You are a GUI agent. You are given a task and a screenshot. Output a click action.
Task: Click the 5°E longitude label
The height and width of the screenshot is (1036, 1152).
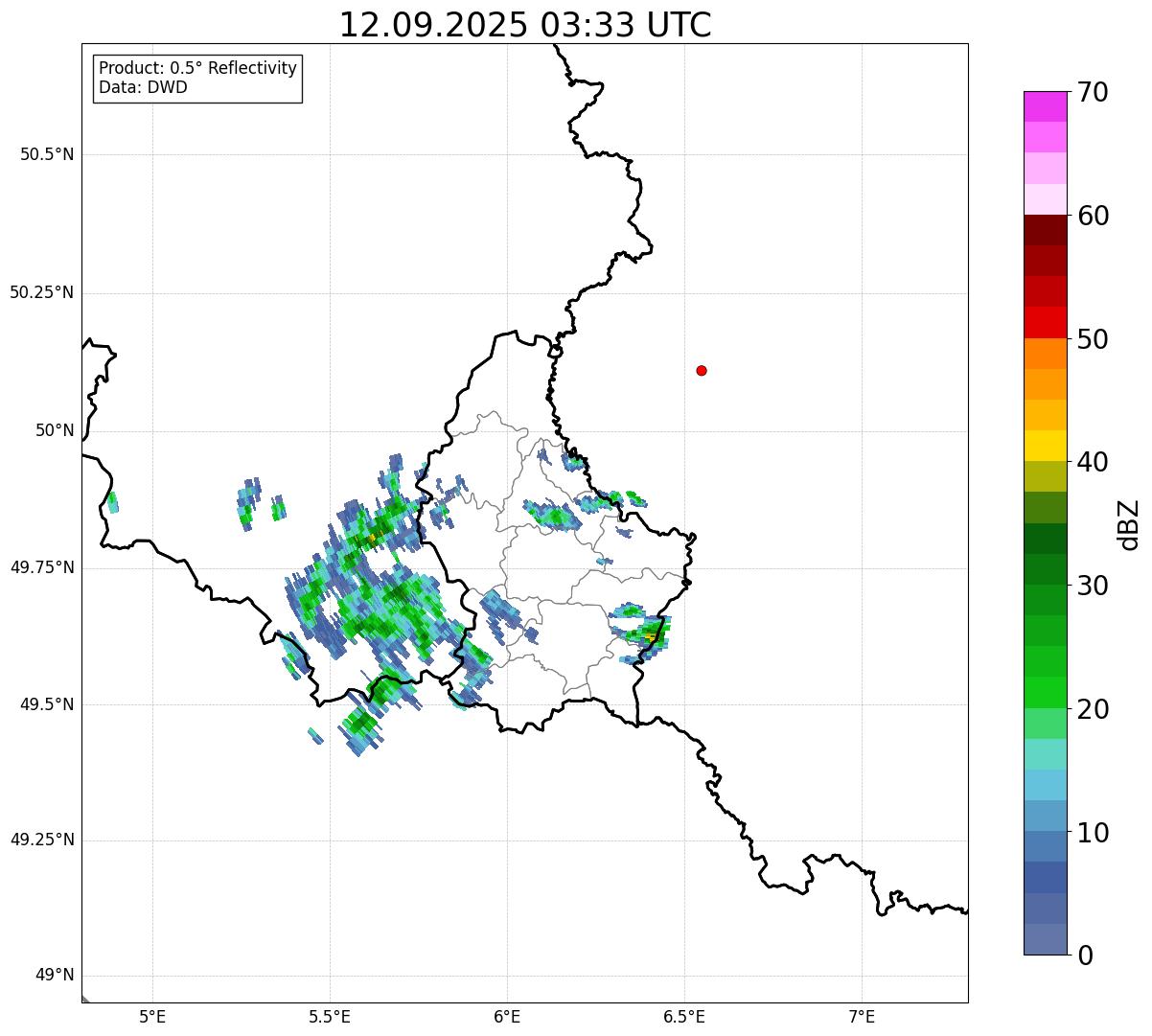(152, 1017)
